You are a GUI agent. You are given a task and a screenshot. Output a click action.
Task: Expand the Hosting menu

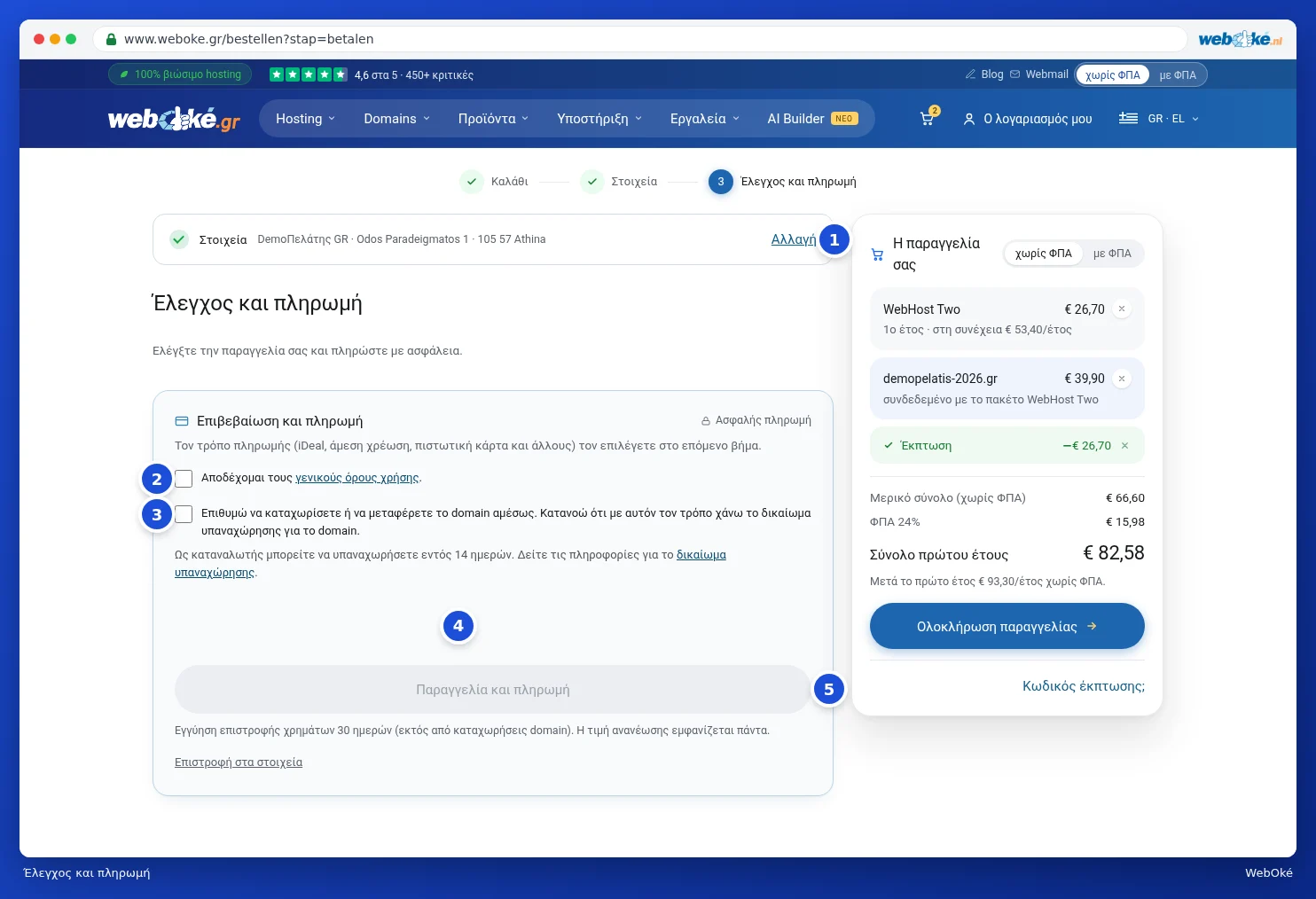point(306,119)
